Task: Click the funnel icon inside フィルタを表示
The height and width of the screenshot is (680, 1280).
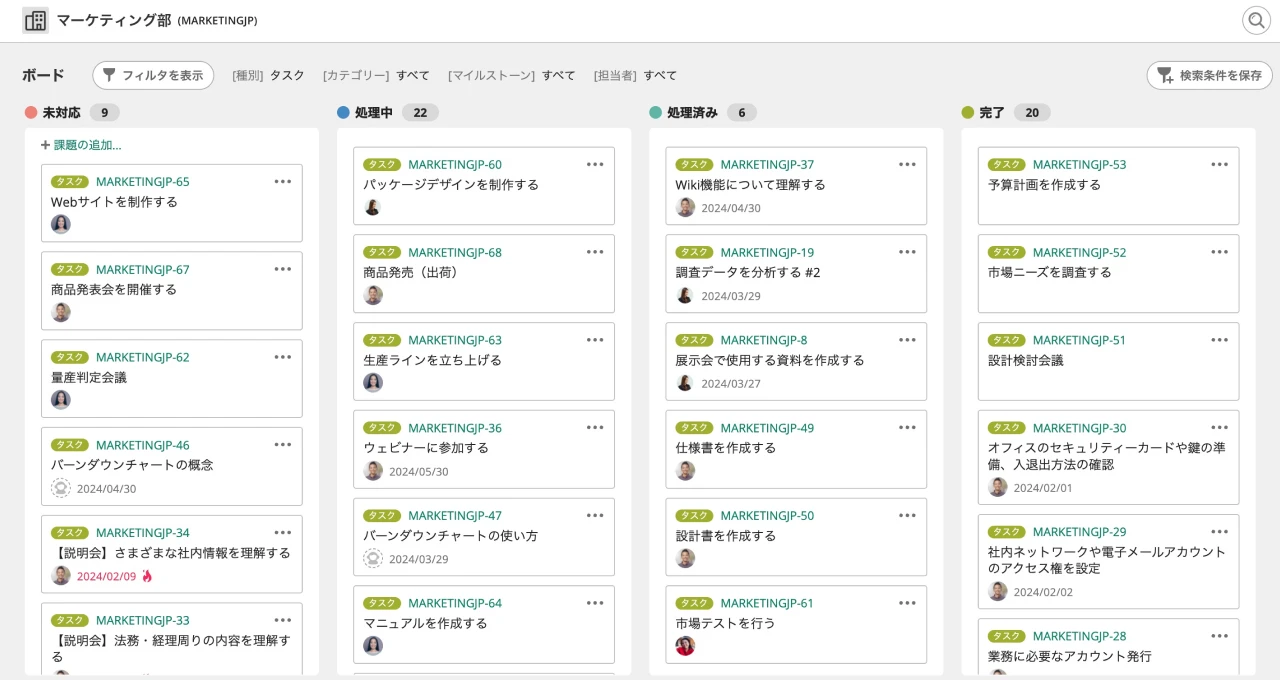Action: pos(112,75)
